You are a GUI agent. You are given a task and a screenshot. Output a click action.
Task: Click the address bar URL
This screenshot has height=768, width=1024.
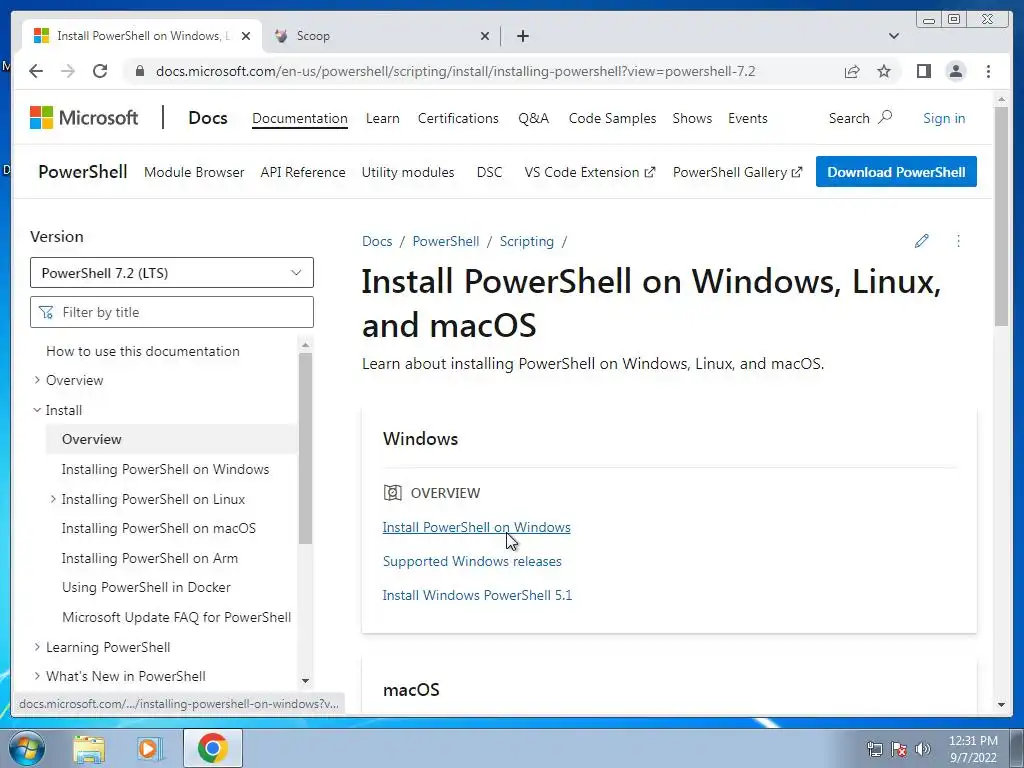455,71
